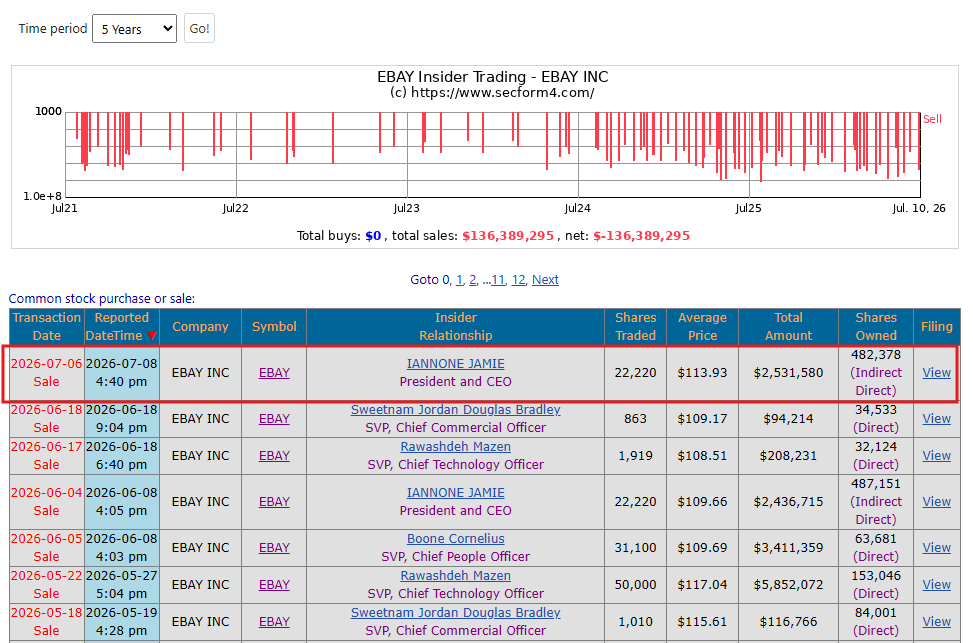Open Rawashdeh Mazen link in 2026-06-17 row

(455, 447)
